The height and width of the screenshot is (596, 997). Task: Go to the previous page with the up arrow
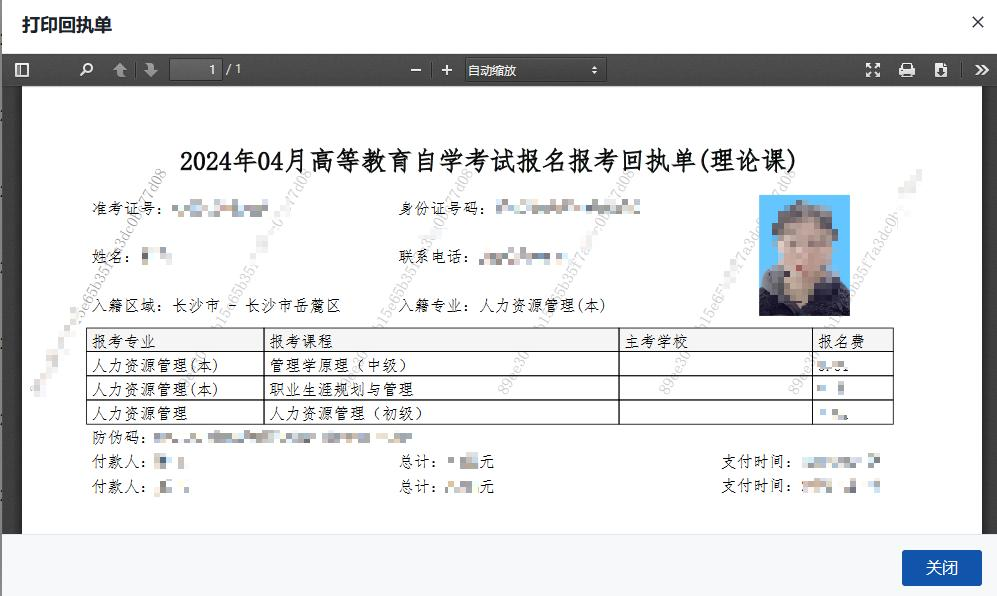[x=117, y=70]
